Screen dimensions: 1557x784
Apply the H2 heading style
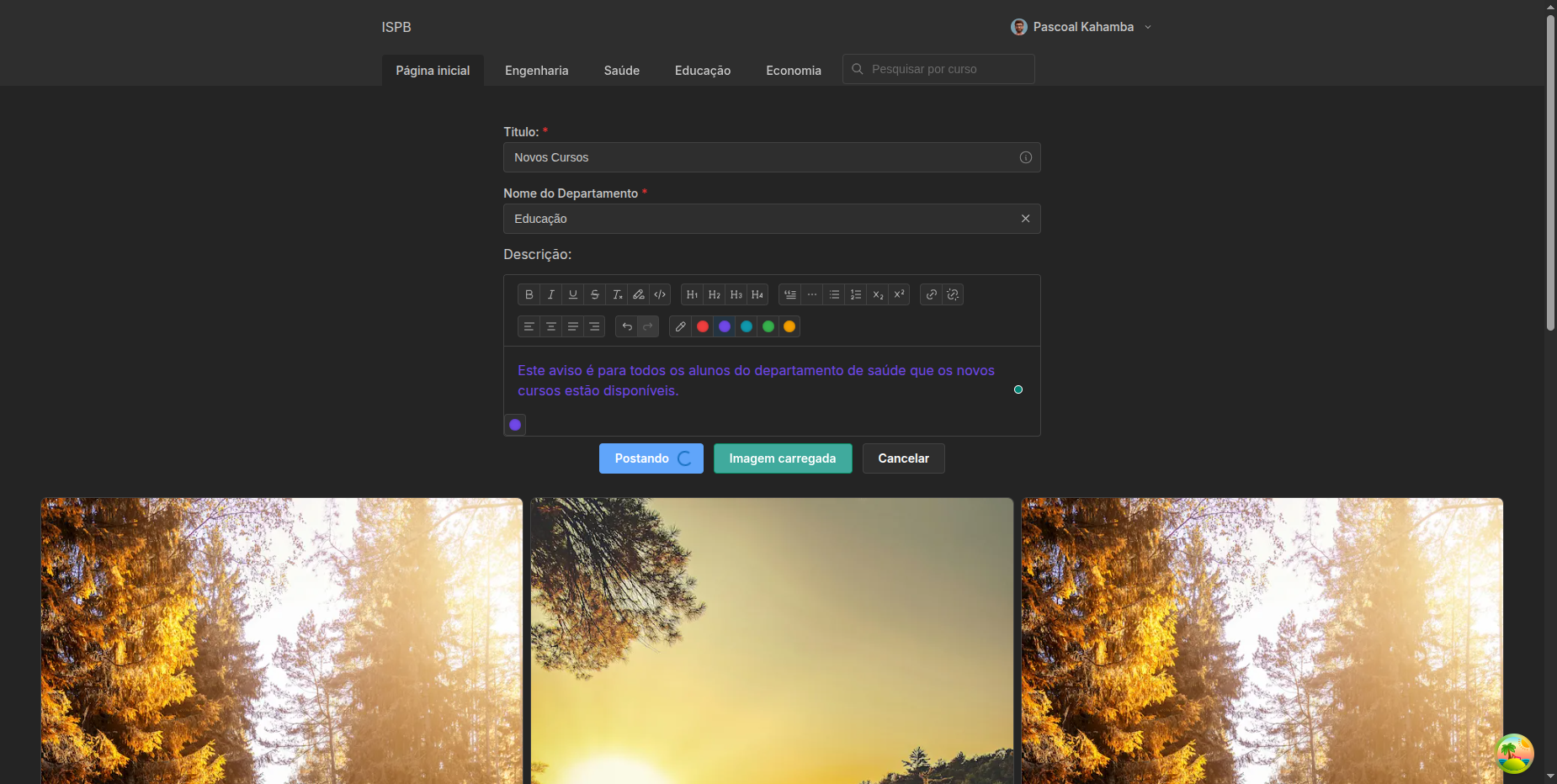714,294
